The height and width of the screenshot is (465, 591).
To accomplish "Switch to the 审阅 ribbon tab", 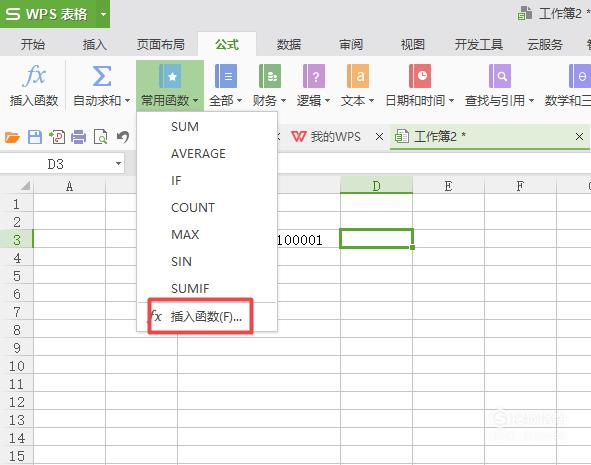I will coord(351,44).
